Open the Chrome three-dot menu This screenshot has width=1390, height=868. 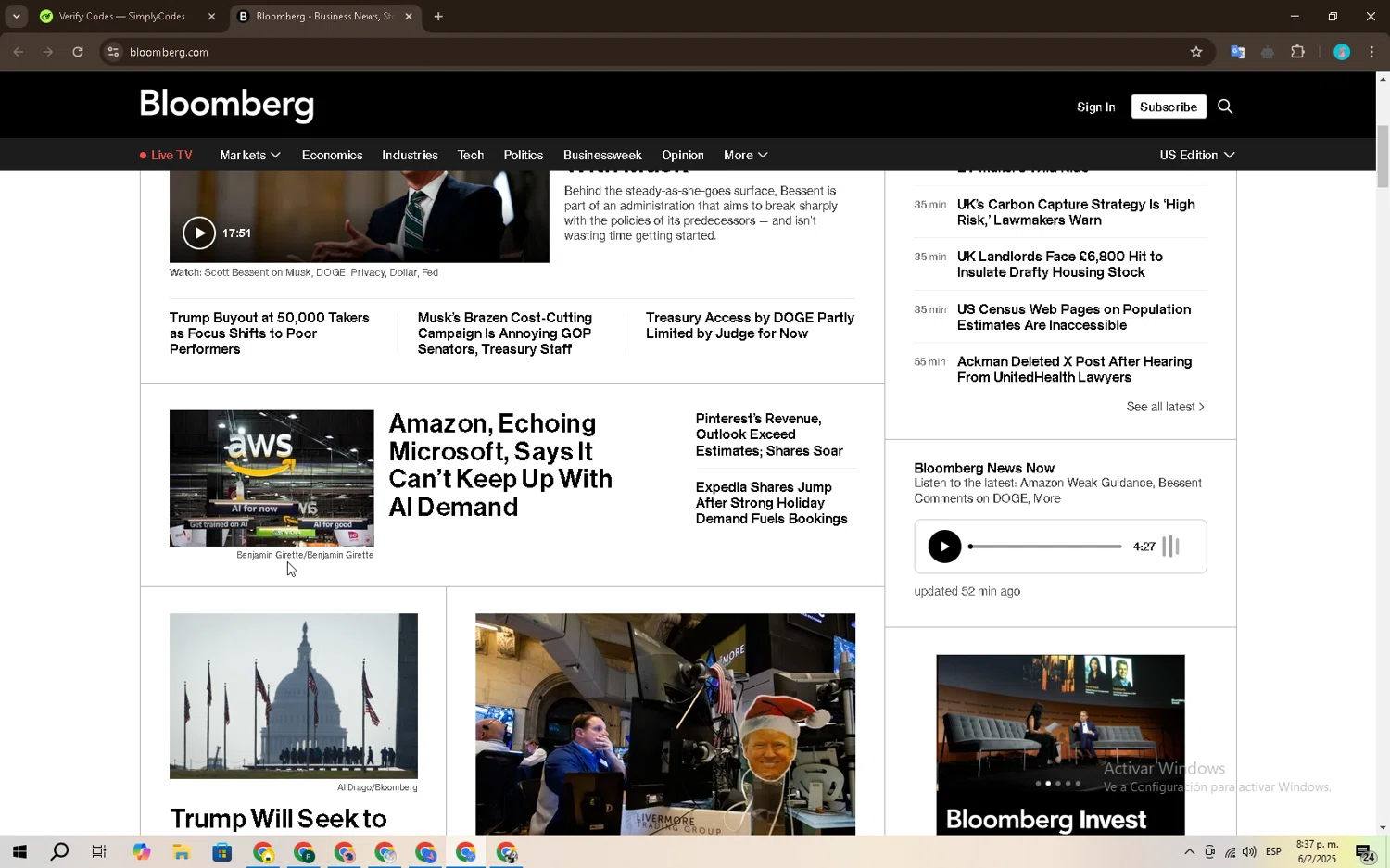[x=1371, y=52]
